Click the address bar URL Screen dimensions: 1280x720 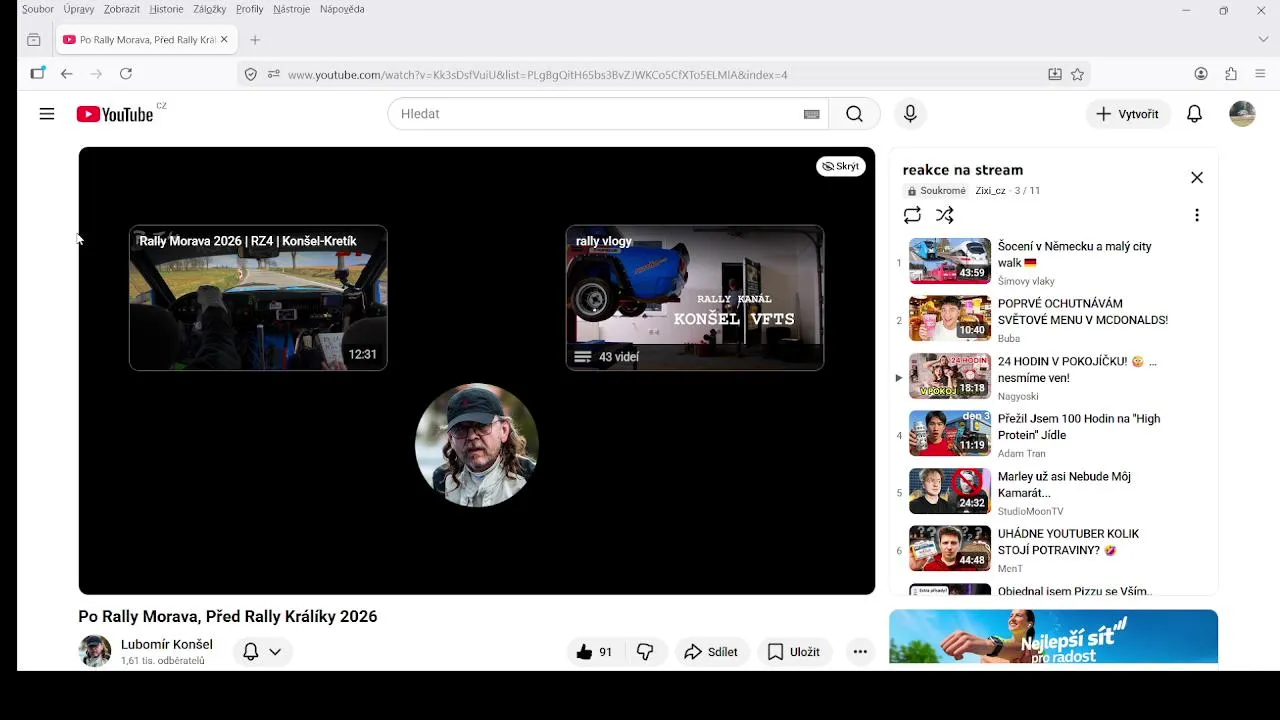tap(538, 75)
